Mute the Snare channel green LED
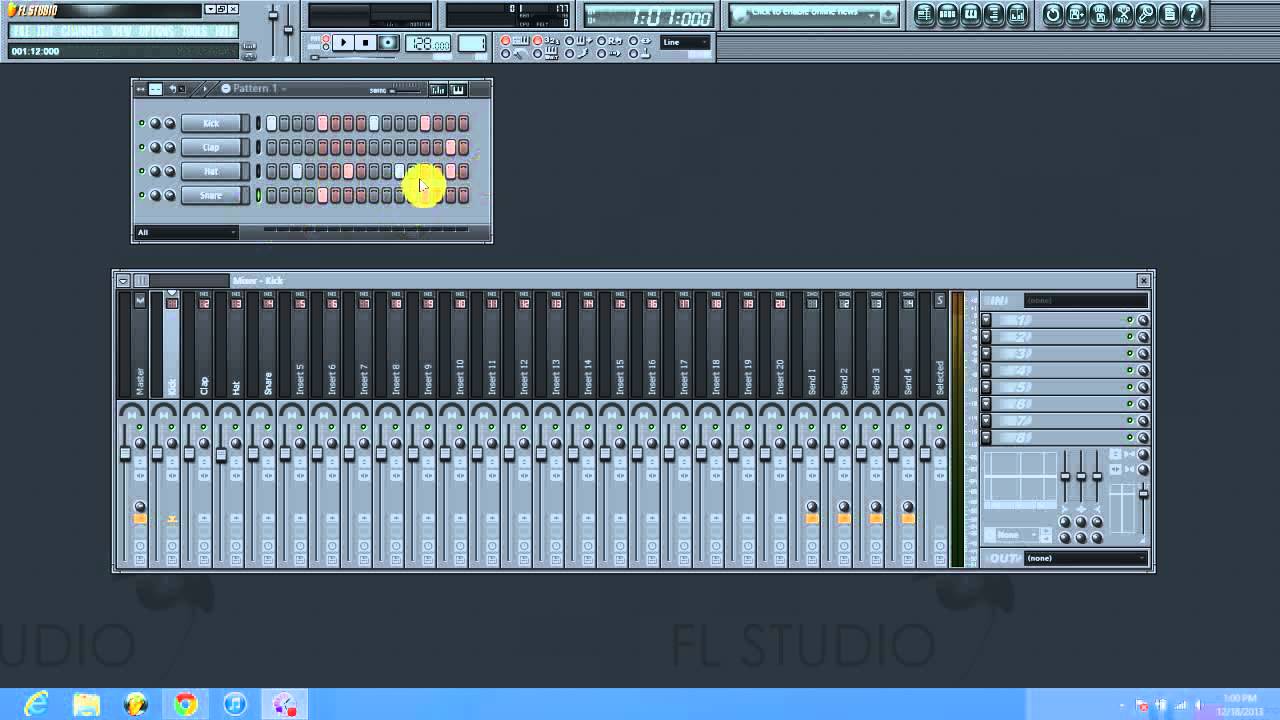1280x720 pixels. tap(142, 195)
